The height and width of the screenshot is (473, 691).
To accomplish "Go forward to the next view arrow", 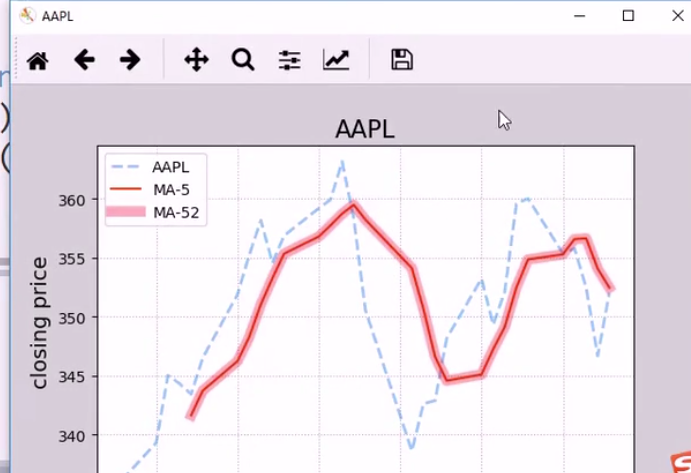I will 130,60.
